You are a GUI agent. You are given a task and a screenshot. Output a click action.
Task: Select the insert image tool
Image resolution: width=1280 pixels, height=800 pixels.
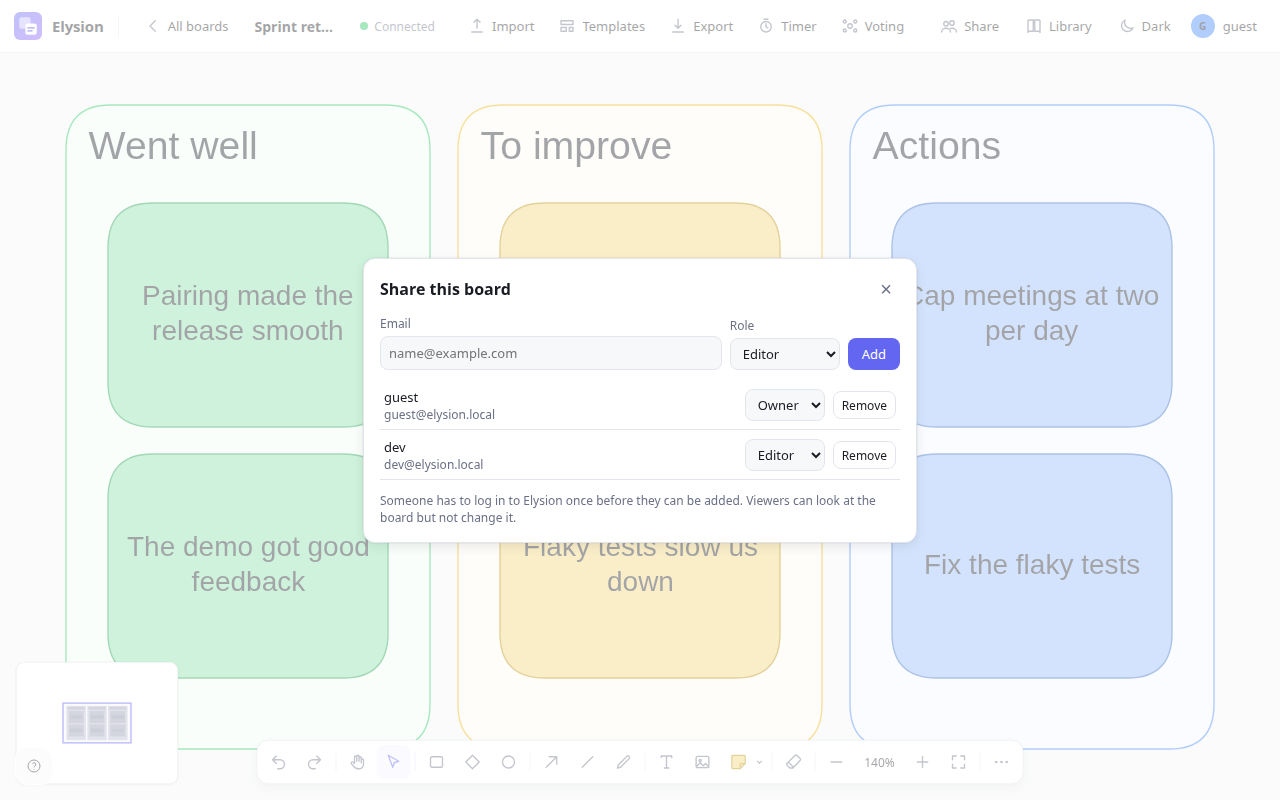pyautogui.click(x=702, y=762)
